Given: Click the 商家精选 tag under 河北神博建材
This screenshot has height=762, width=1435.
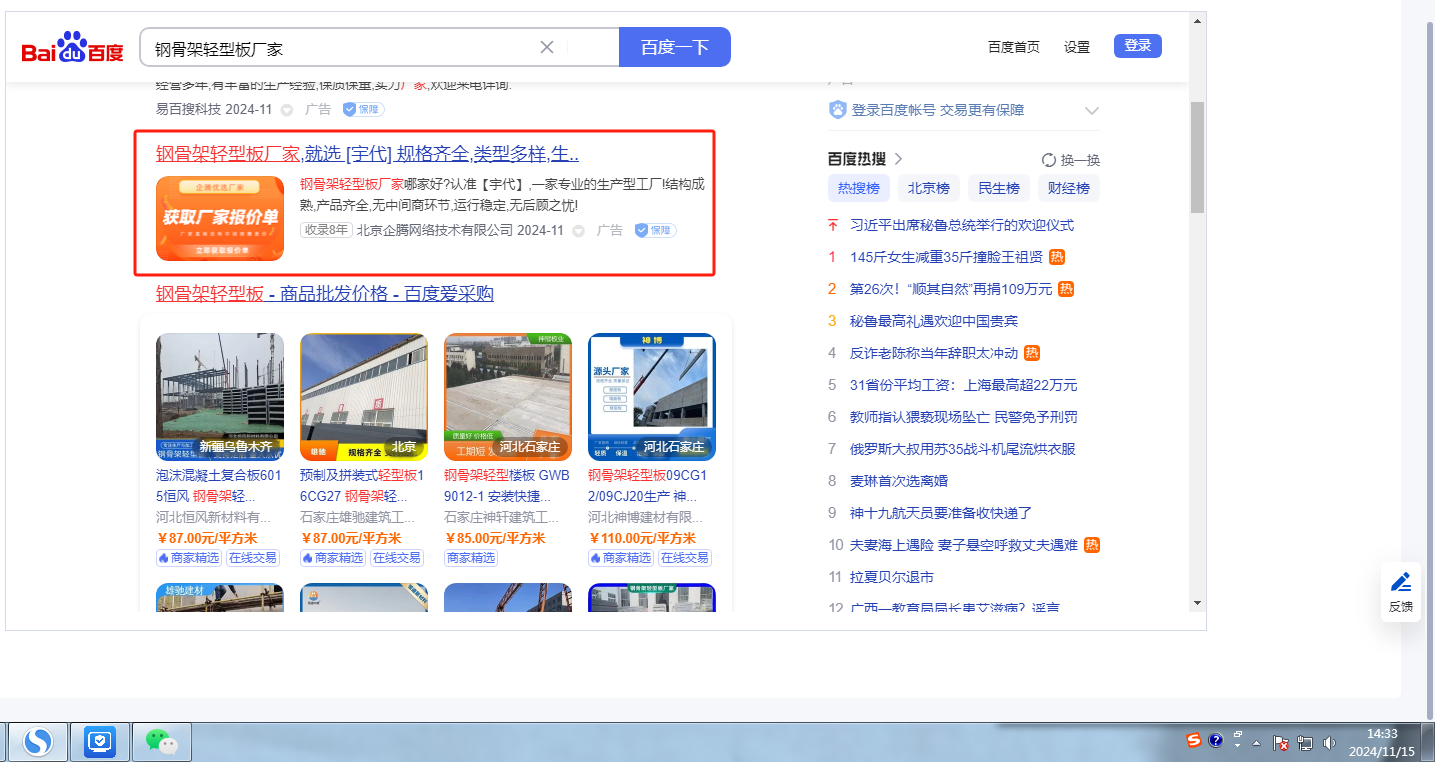Looking at the screenshot, I should 621,558.
